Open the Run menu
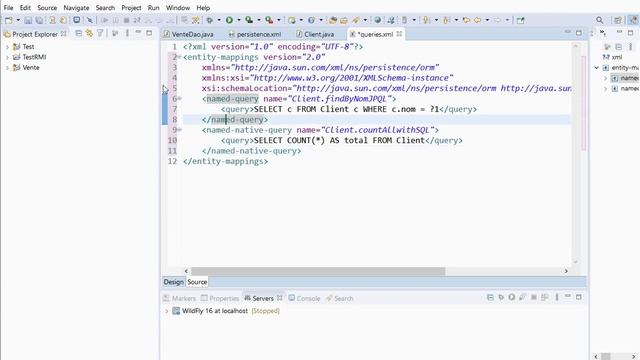The image size is (640, 360). pyautogui.click(x=153, y=8)
